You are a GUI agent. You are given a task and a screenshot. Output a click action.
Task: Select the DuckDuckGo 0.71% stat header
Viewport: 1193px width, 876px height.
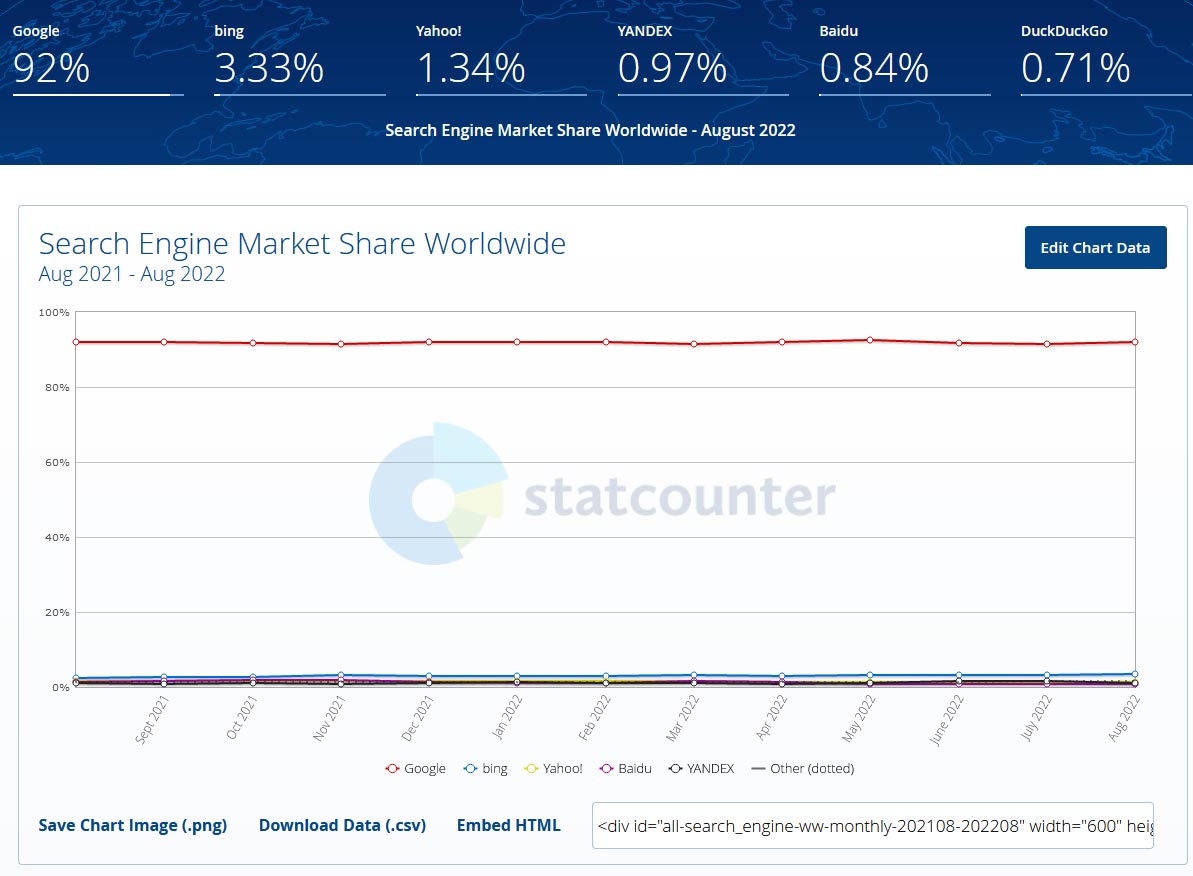pyautogui.click(x=1106, y=59)
